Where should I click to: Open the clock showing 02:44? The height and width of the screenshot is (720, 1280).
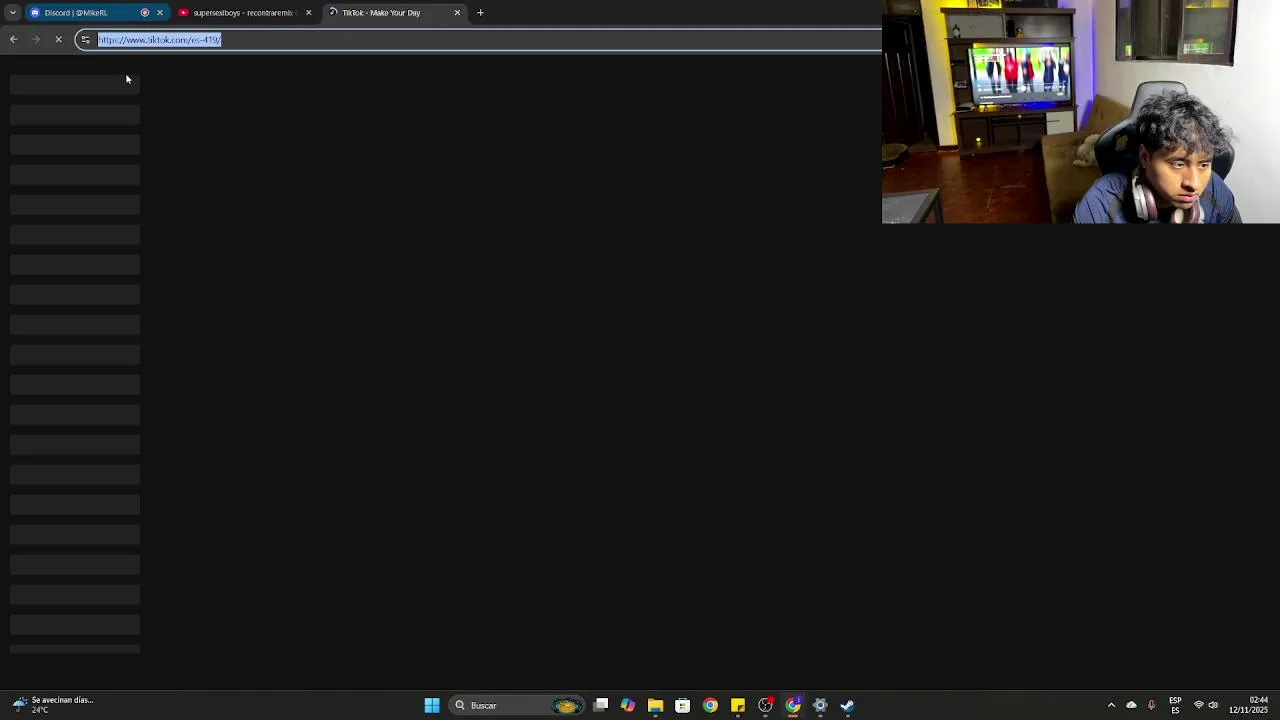coord(1248,705)
